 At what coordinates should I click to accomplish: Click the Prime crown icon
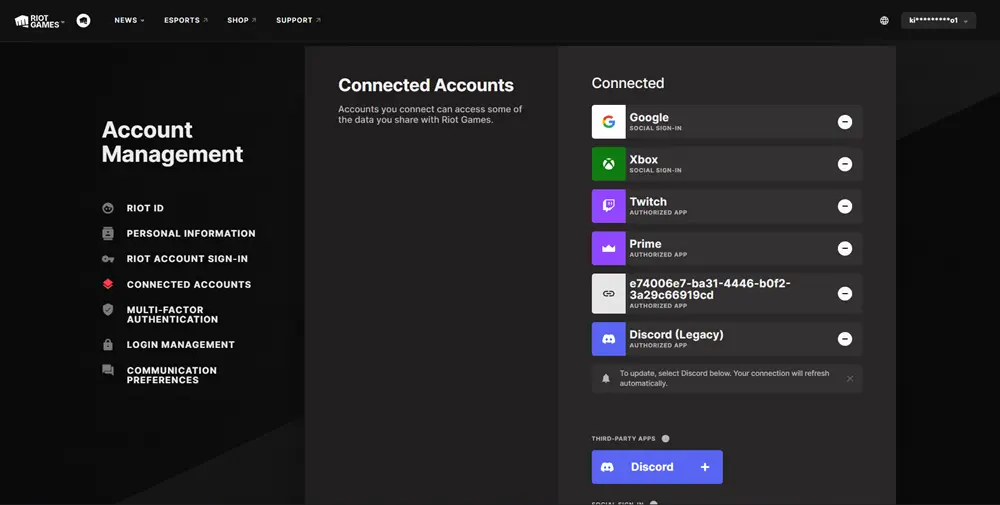click(x=608, y=248)
